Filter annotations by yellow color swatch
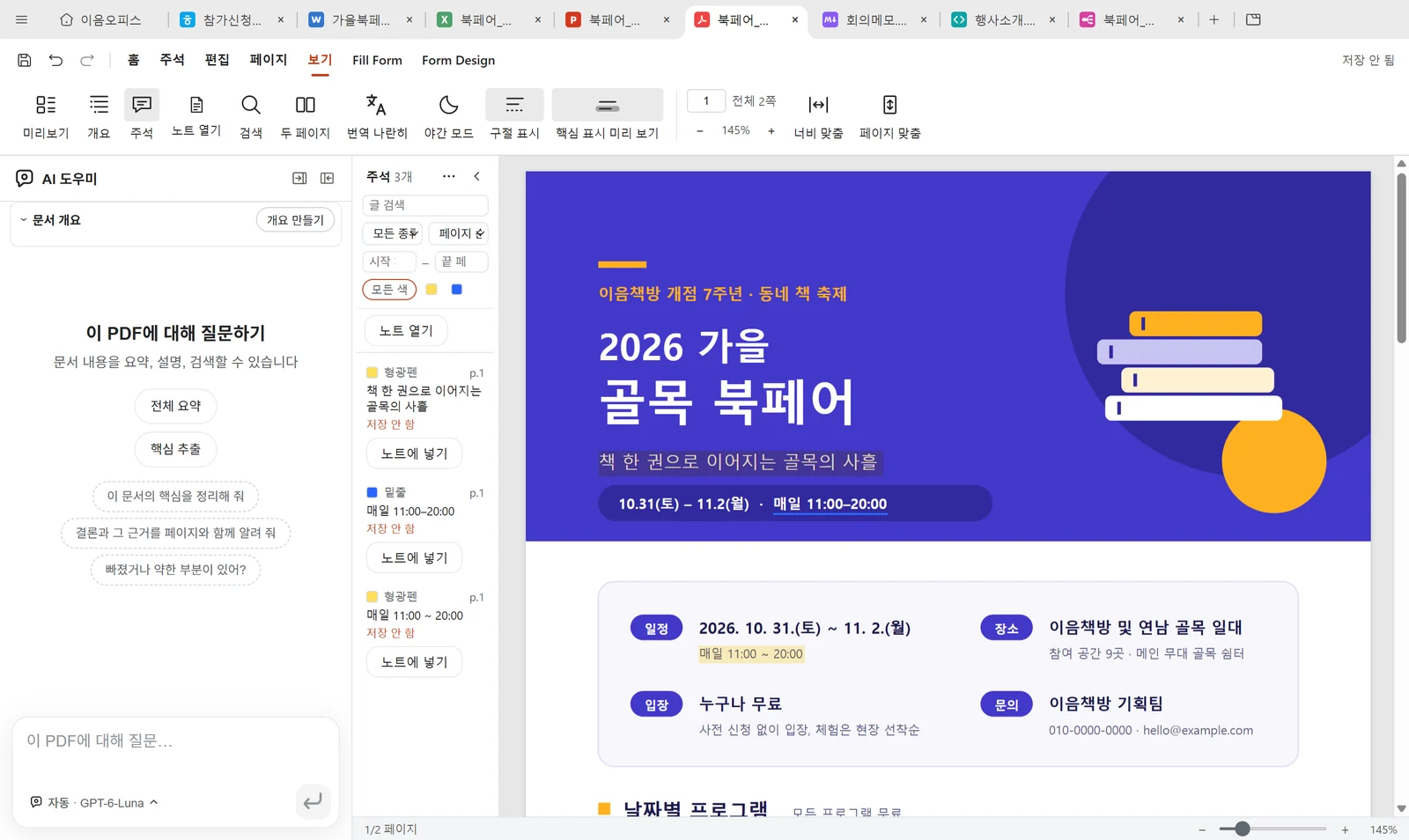 coord(432,290)
